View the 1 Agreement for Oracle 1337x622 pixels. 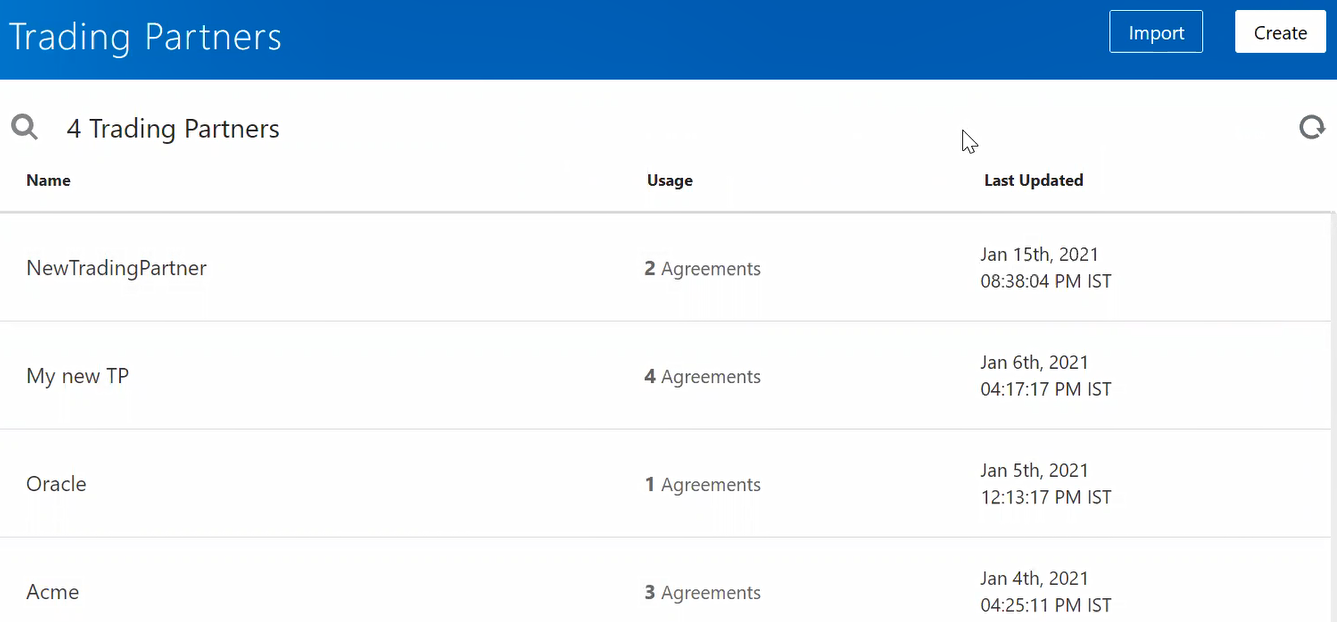(x=702, y=484)
